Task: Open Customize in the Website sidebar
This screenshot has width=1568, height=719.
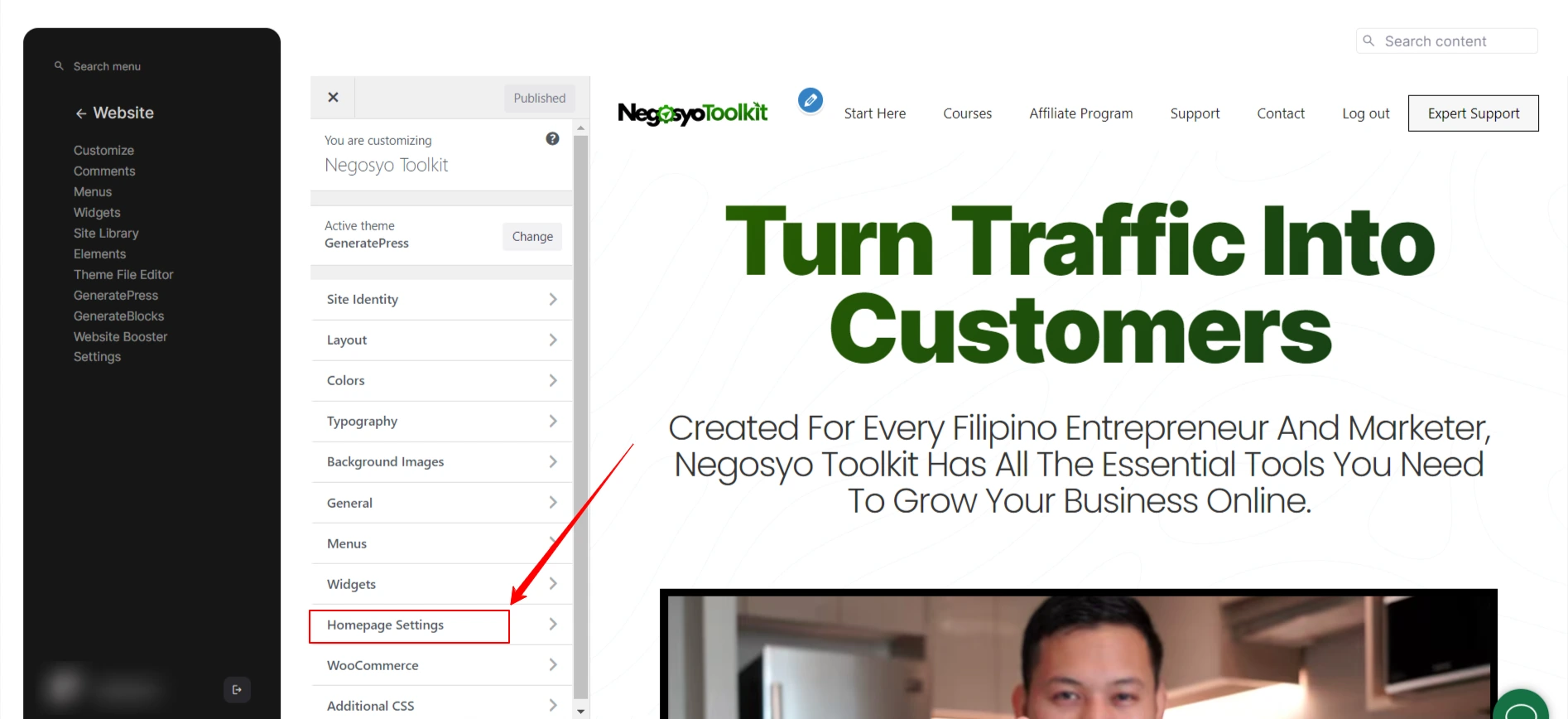Action: tap(103, 150)
